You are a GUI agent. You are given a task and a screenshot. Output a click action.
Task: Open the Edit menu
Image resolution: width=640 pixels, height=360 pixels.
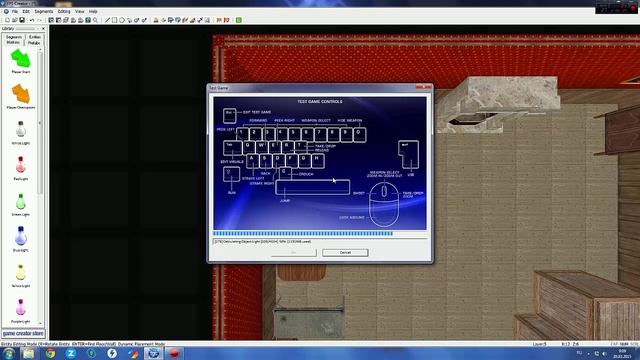pos(26,11)
